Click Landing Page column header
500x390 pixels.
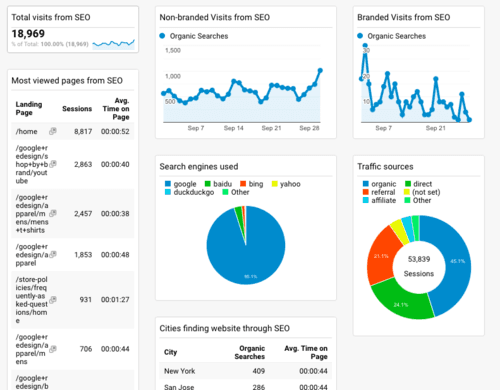[29, 109]
